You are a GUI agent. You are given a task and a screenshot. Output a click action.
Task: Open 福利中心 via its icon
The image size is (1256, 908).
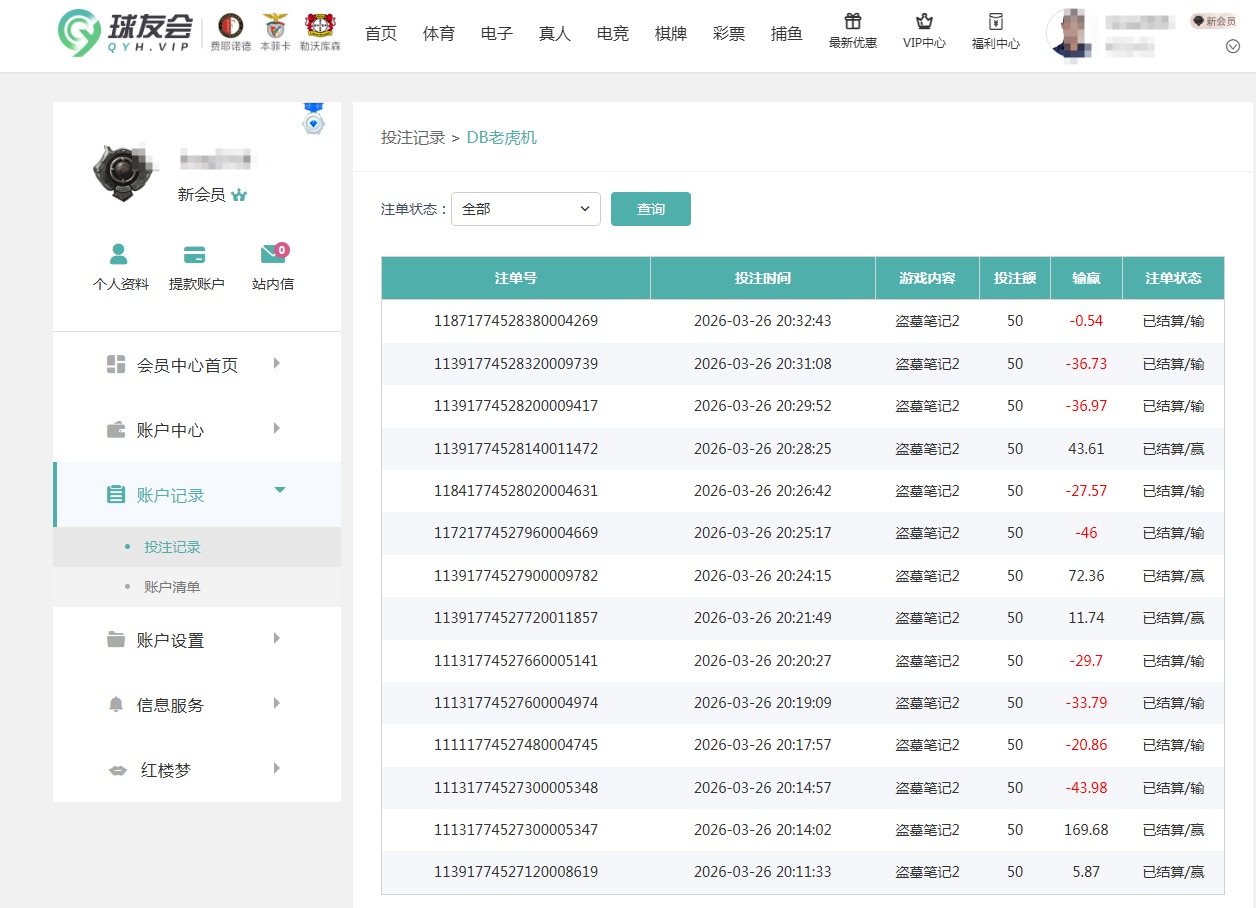click(x=996, y=22)
